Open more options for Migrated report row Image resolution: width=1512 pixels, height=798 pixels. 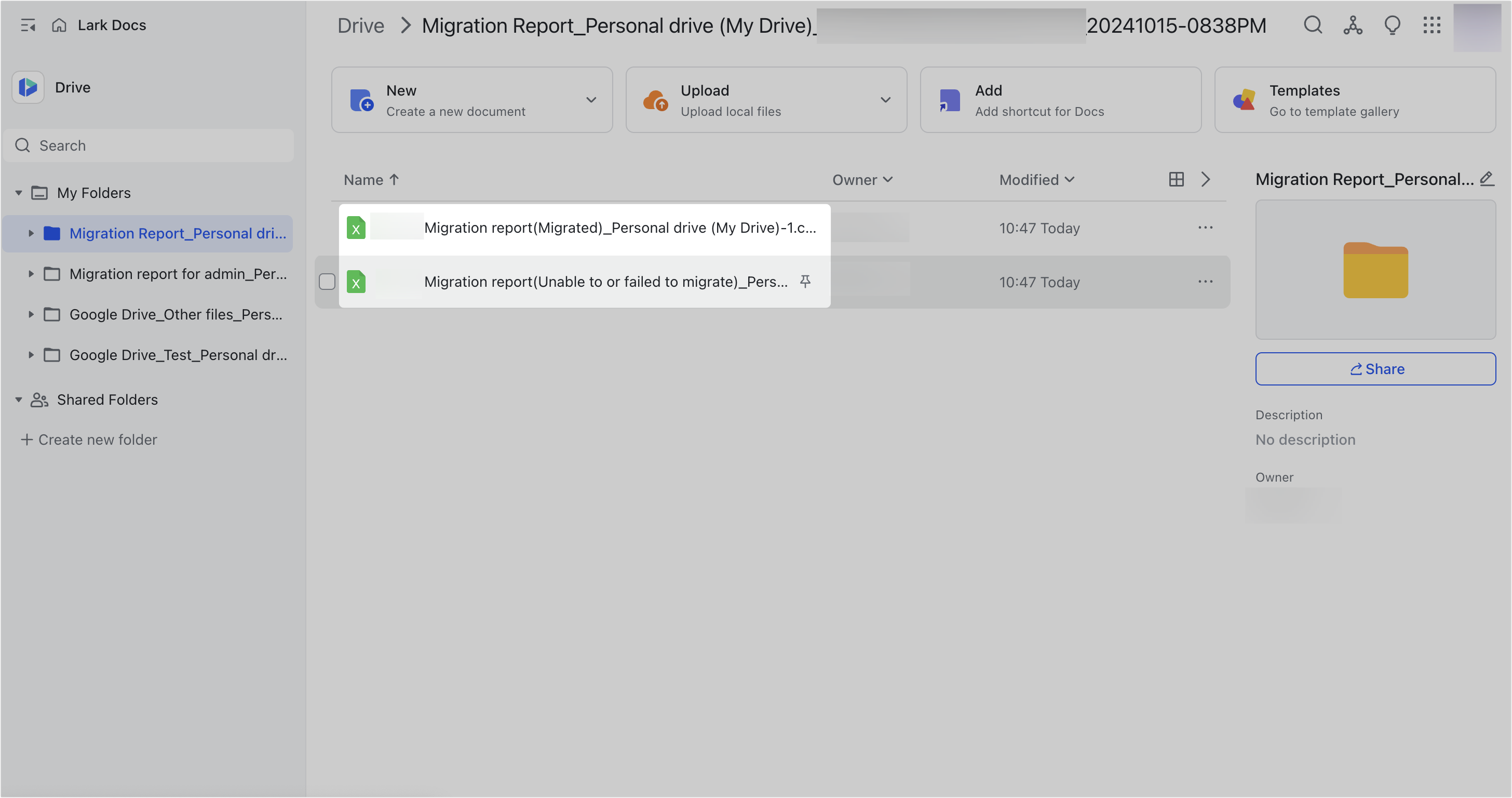[1206, 228]
